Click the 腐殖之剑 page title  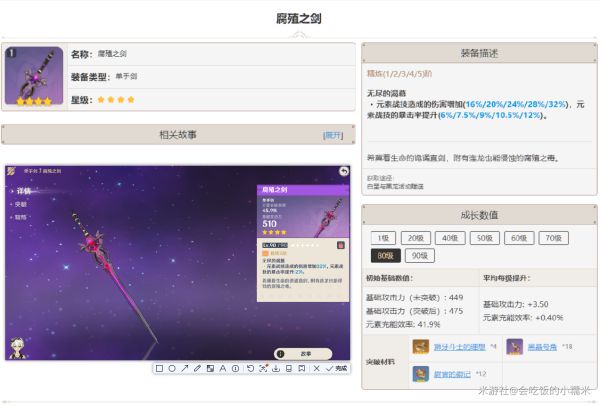coord(299,18)
